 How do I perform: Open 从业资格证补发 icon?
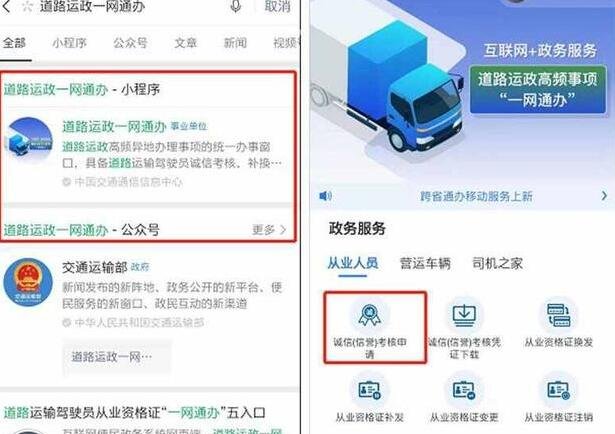coord(369,390)
